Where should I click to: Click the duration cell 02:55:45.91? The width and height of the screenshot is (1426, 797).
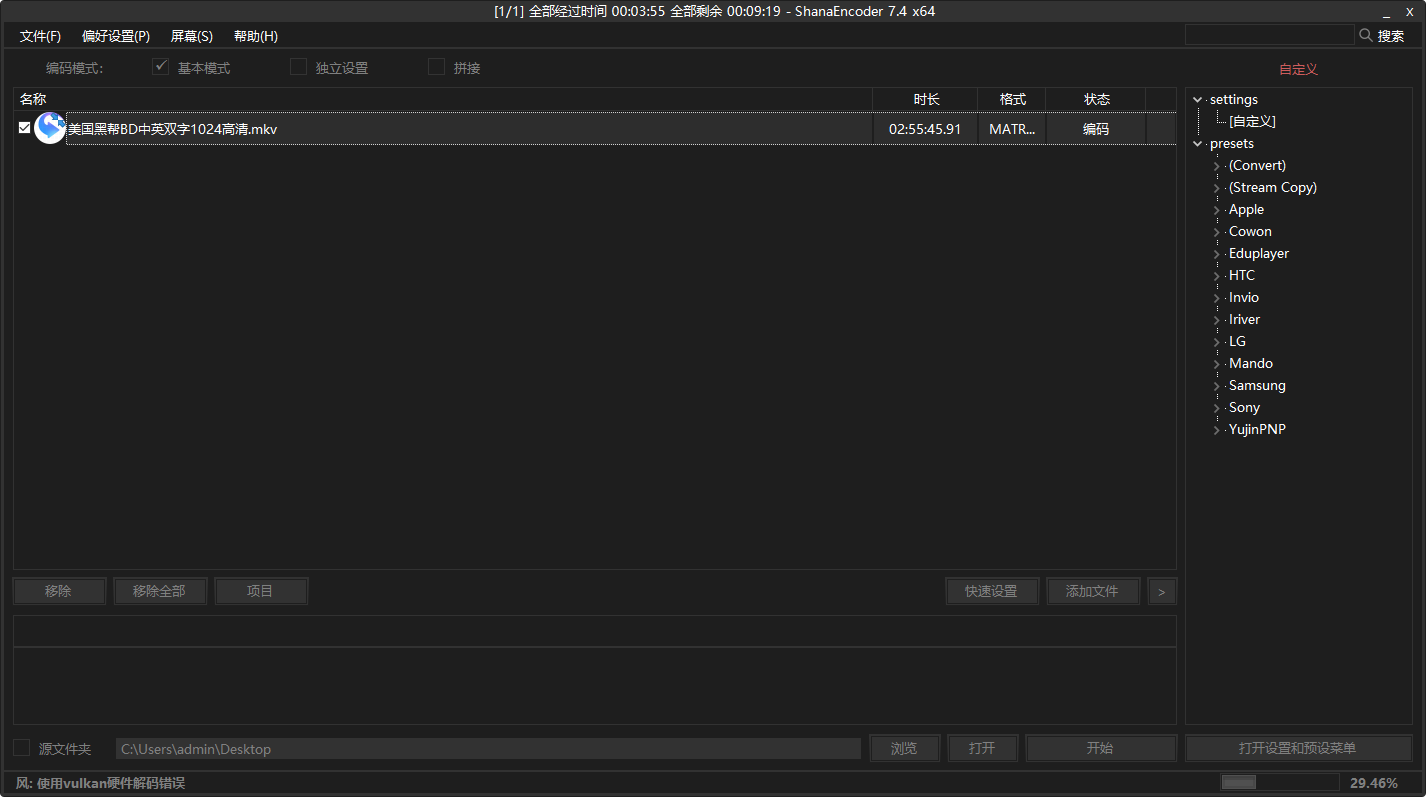[x=925, y=129]
